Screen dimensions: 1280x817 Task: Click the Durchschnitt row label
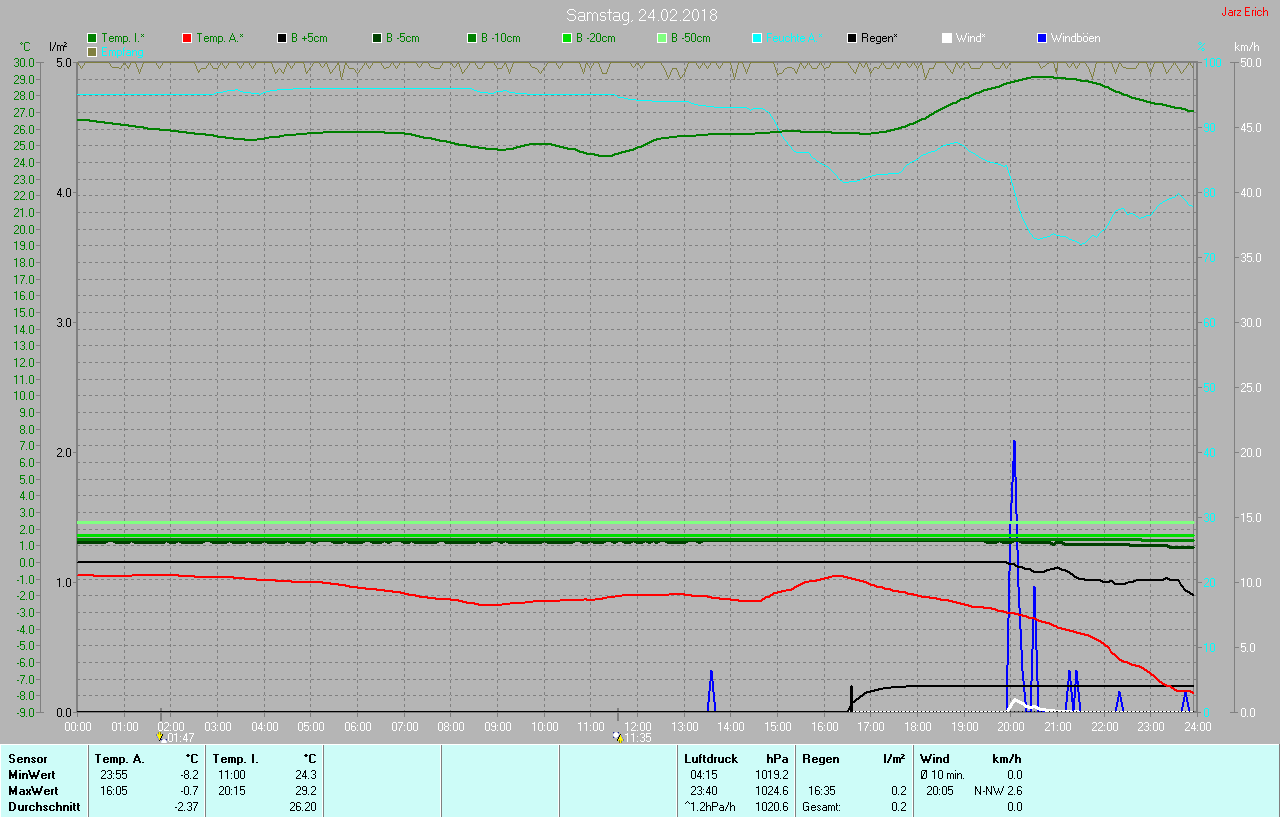coord(44,807)
